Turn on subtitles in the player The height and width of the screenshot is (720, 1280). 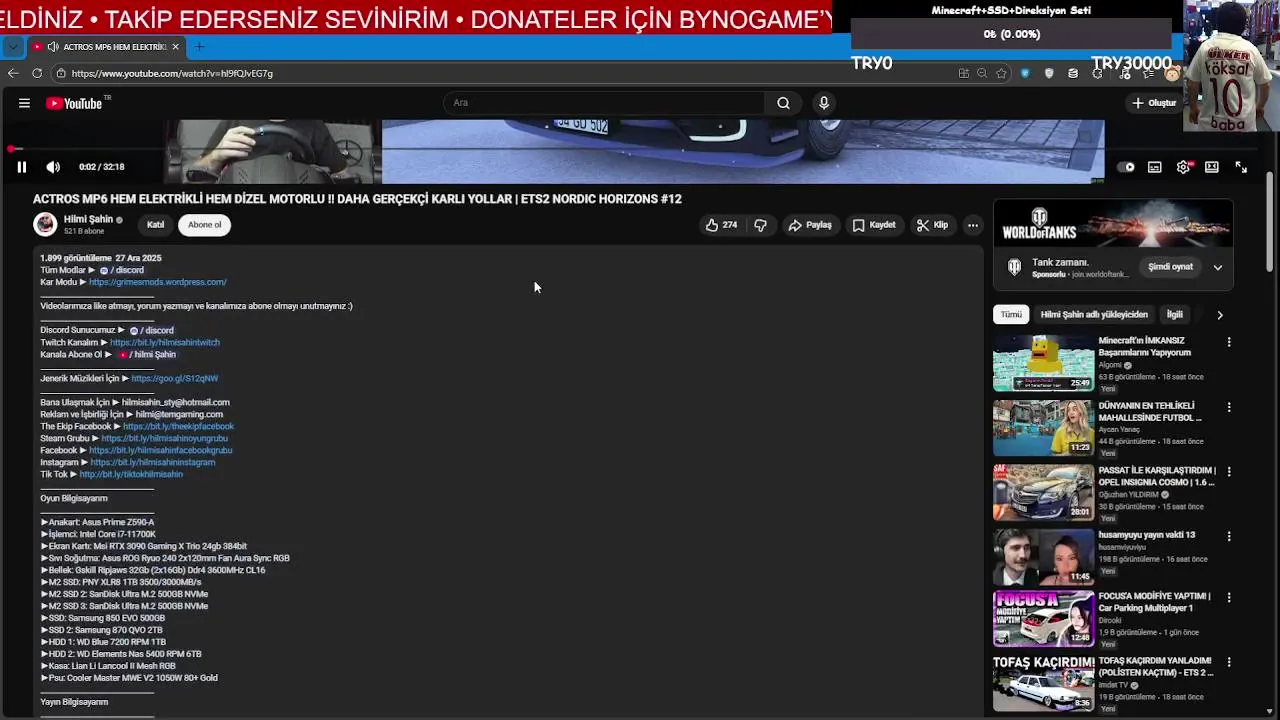[x=1155, y=167]
